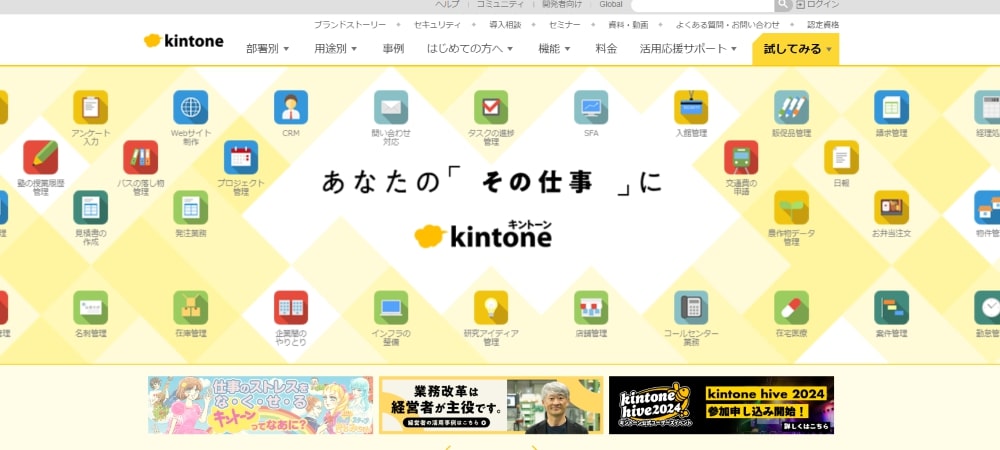Select the 発注業務 green sheet icon

tap(191, 207)
